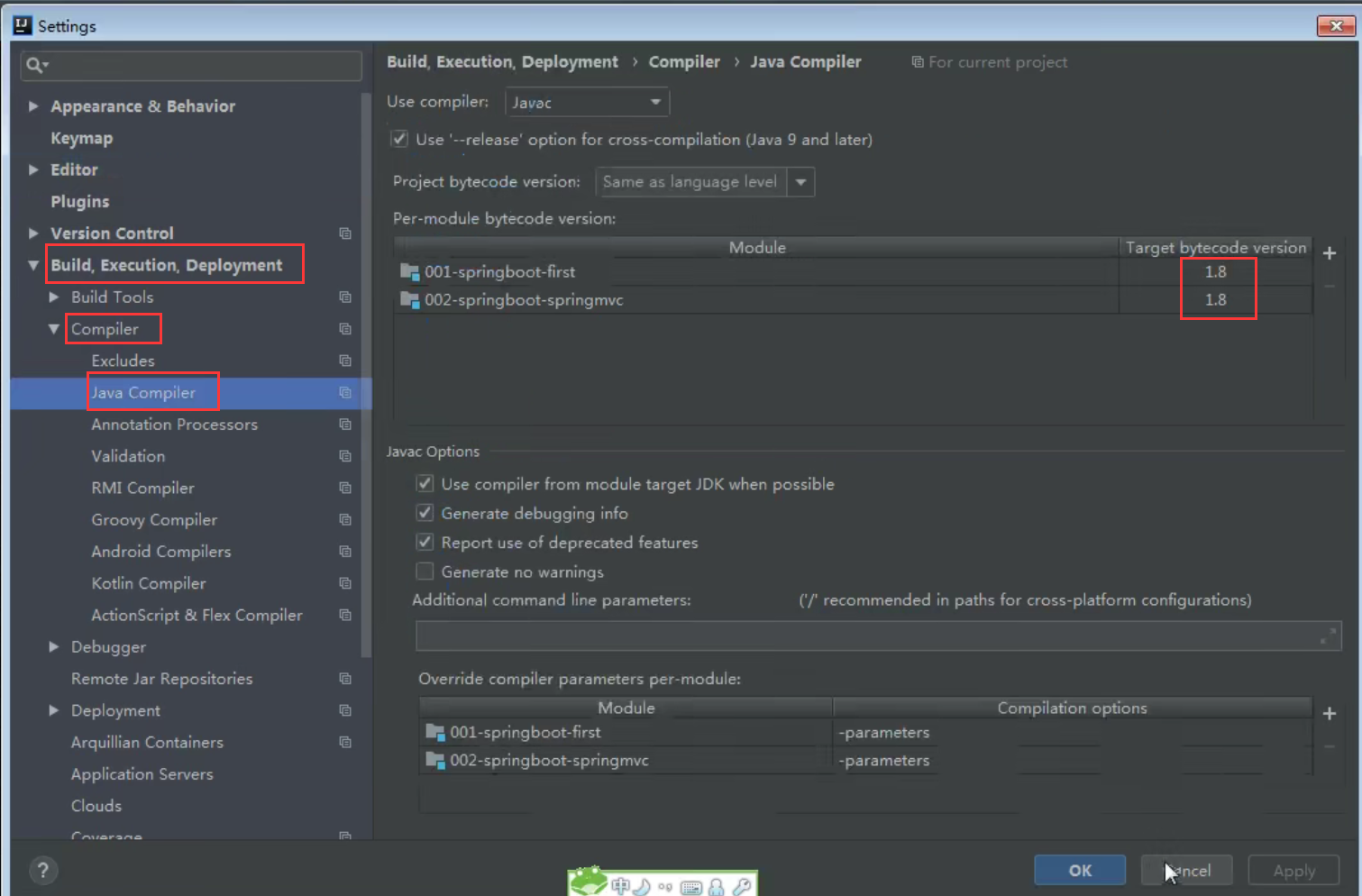Select 002-springboot-springmvc in override table
The image size is (1362, 896).
click(x=549, y=760)
